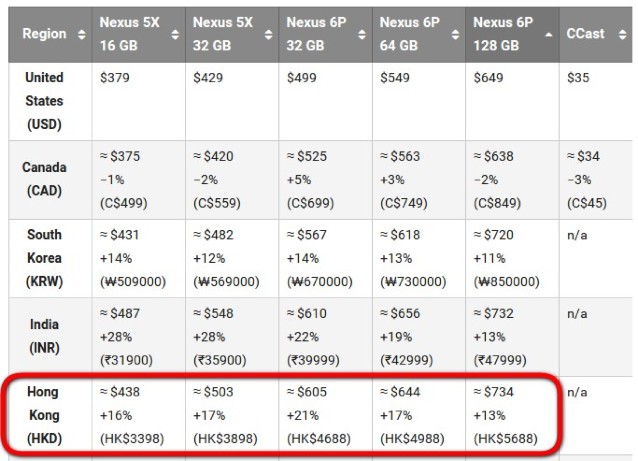Click the ₩509000 Korea price cell
The width and height of the screenshot is (638, 461).
tap(133, 282)
